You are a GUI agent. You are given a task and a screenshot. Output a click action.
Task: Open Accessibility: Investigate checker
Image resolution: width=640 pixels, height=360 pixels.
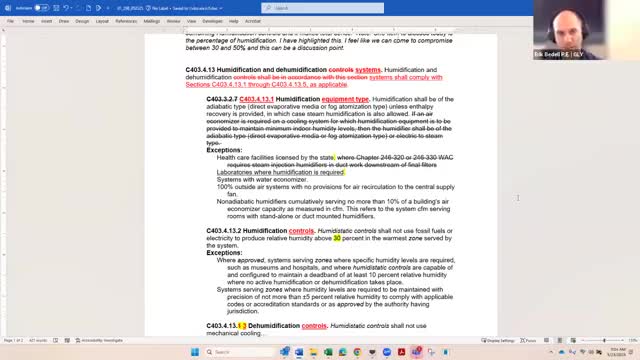pos(99,340)
